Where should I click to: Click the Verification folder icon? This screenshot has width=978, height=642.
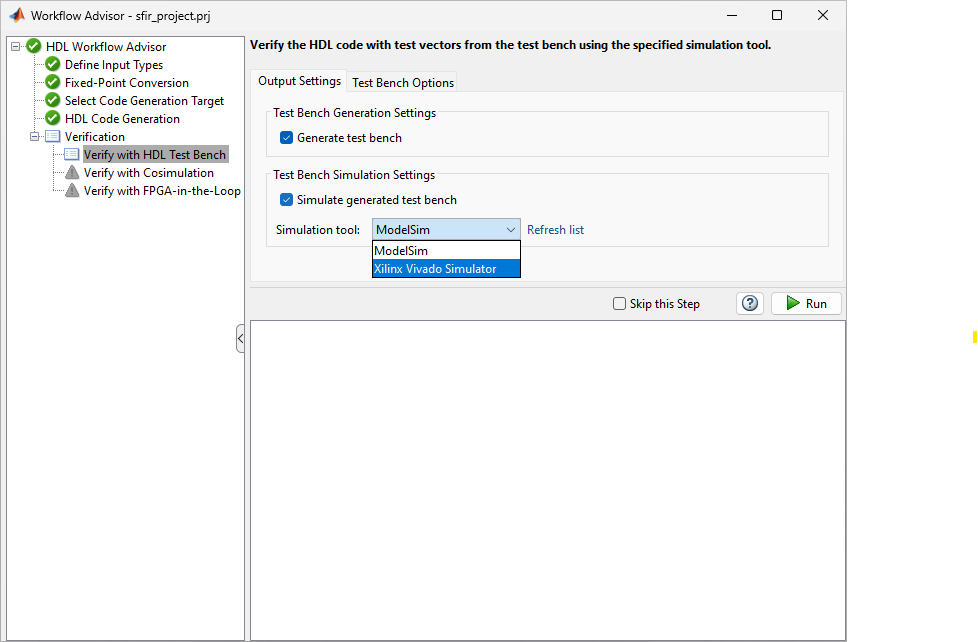point(53,137)
